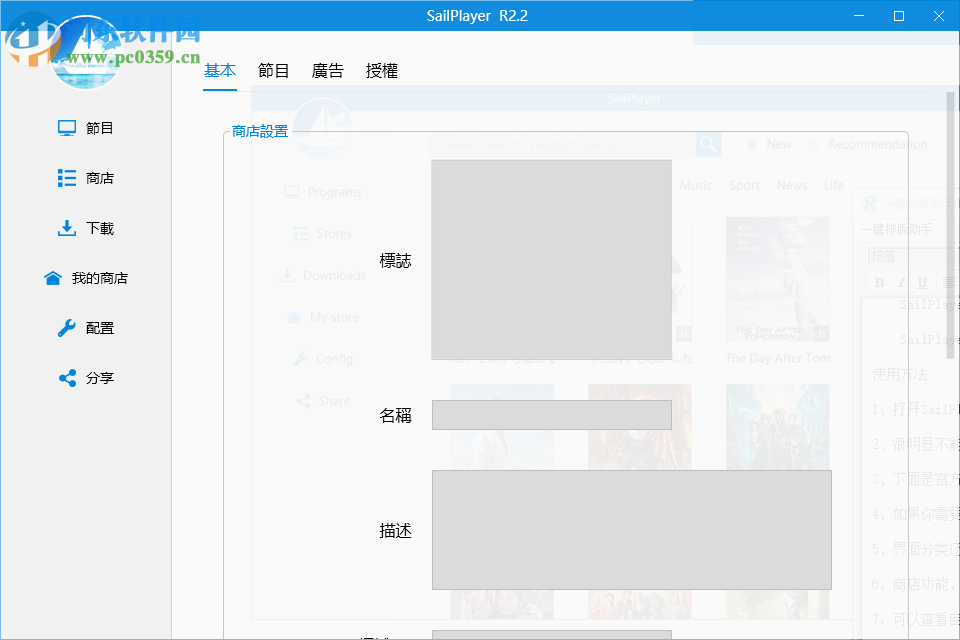Viewport: 960px width, 640px height.
Task: Click the search magnifier in store preview
Action: click(x=708, y=145)
